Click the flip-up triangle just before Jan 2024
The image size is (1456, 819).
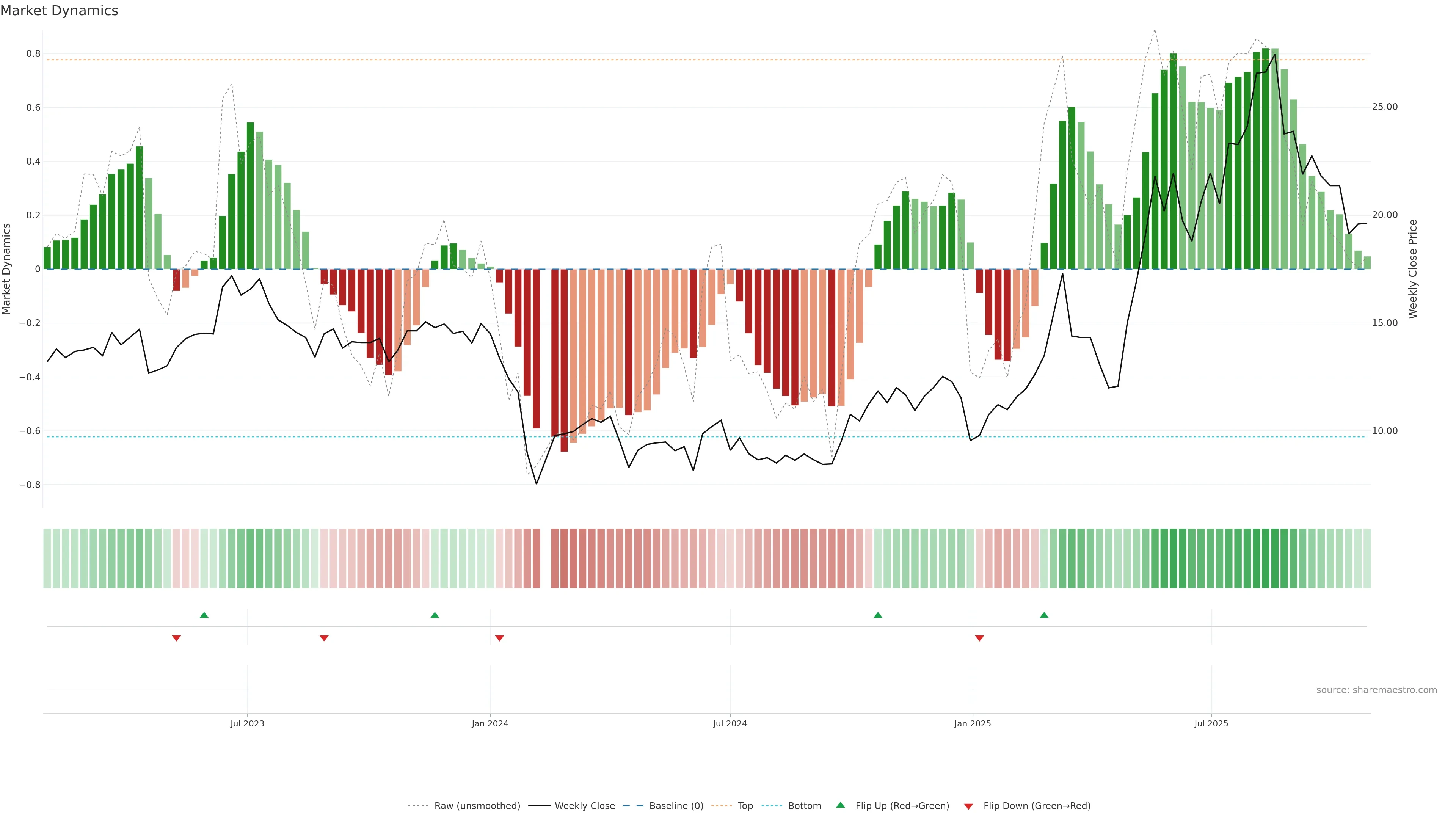tap(435, 615)
